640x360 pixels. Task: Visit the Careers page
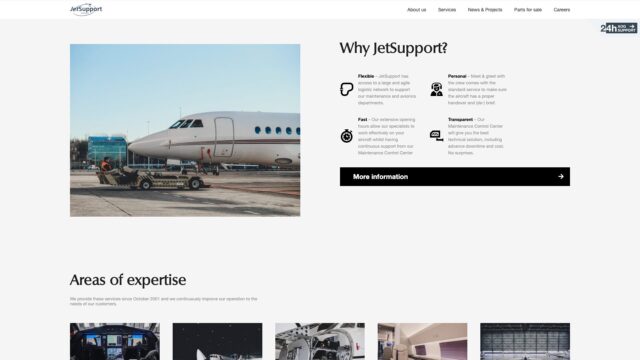point(562,10)
